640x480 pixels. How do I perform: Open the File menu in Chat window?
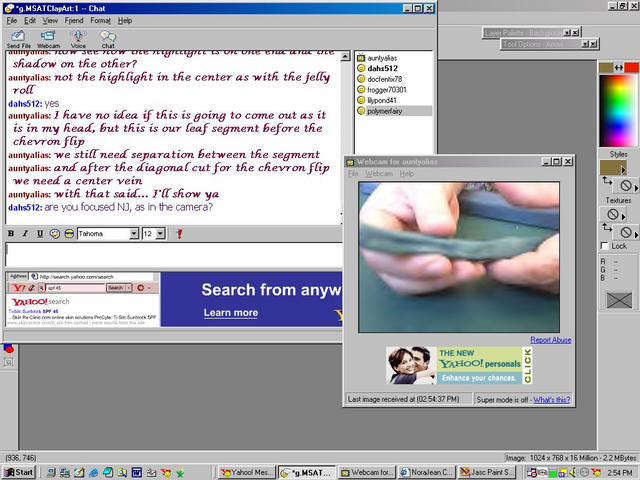tap(12, 20)
